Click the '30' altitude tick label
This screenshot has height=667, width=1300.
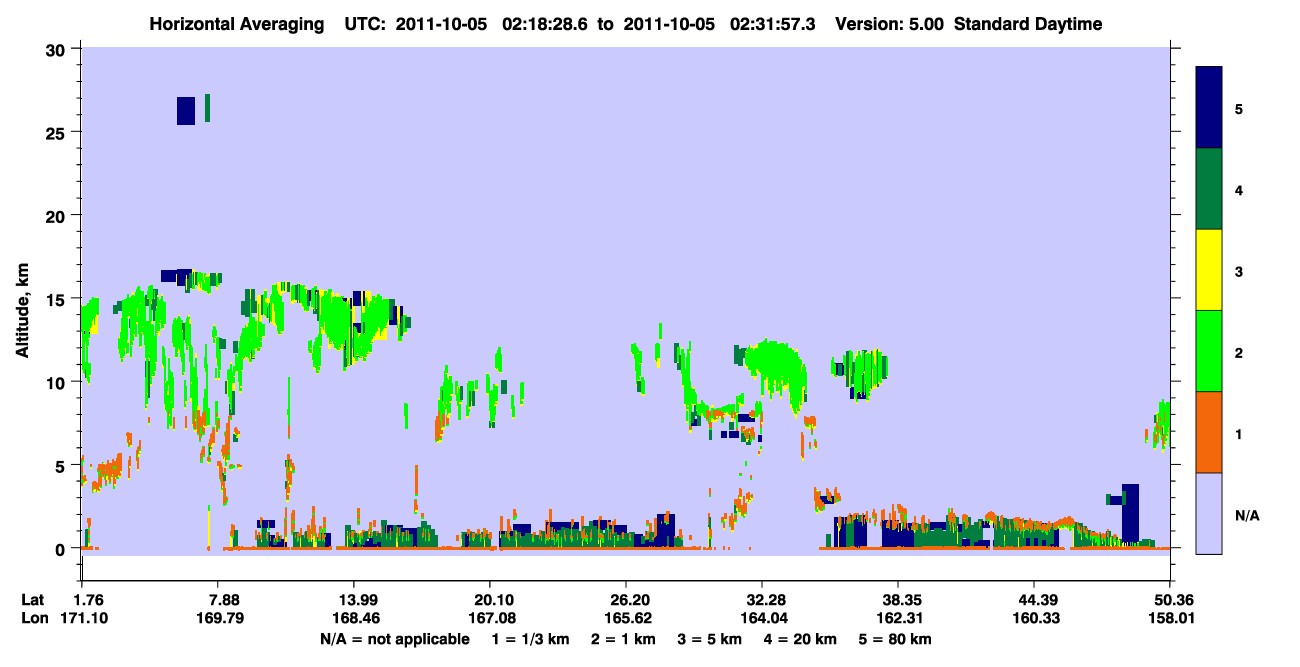[56, 49]
